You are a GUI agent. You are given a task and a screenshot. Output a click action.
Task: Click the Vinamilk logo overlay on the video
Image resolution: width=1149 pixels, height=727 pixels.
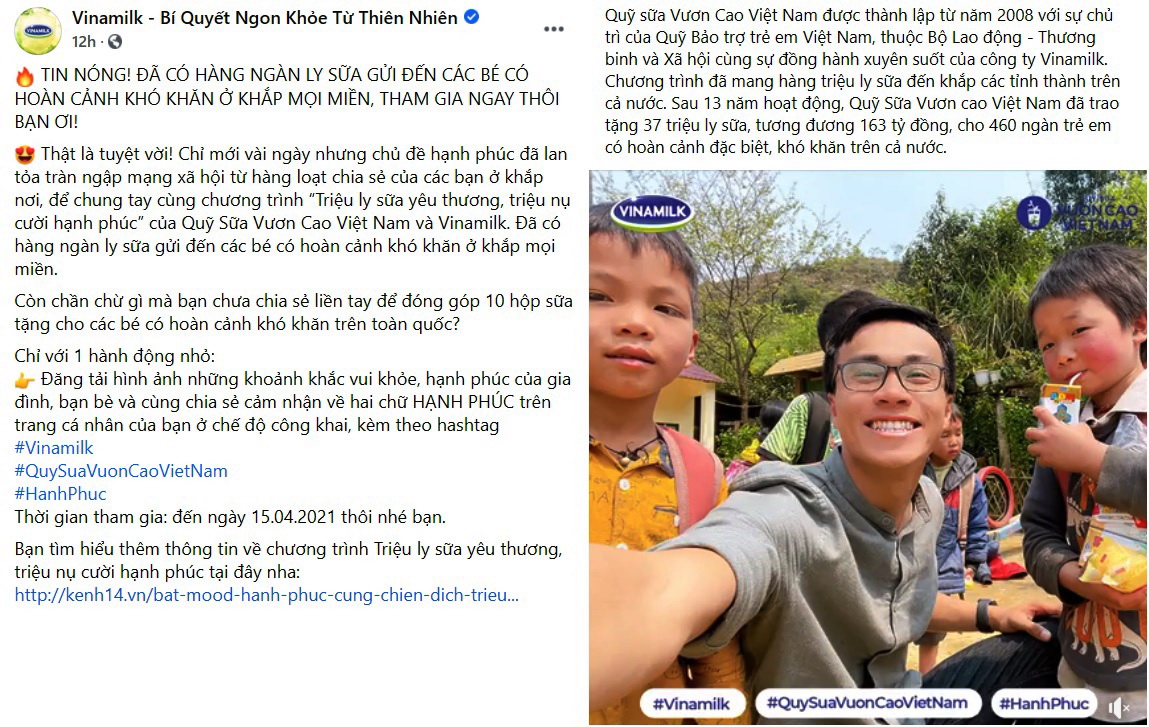(651, 213)
